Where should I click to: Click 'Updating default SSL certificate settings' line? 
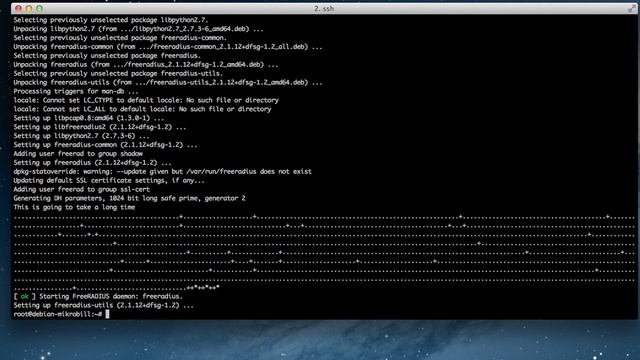109,180
